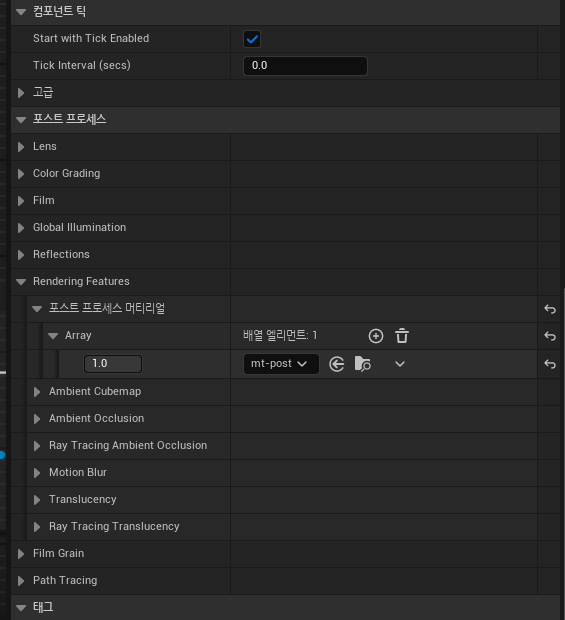Expand Ray Tracing Translucency settings

click(37, 527)
